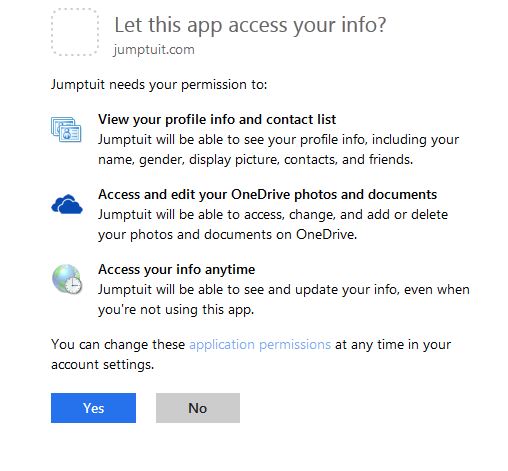Click the 'see and update your info' description

click(284, 299)
